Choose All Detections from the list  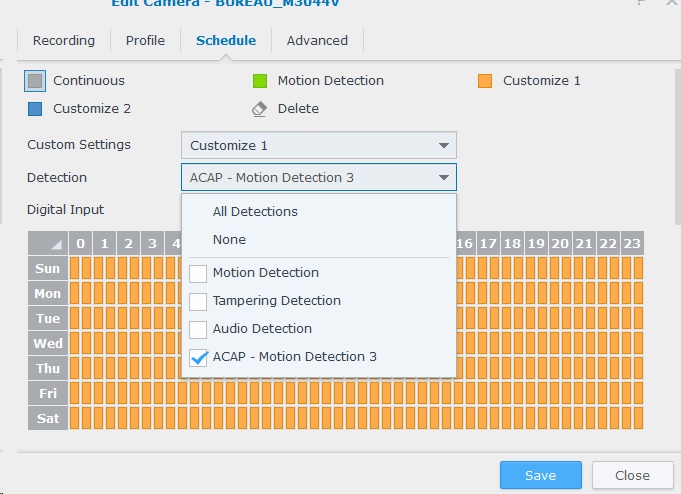[x=255, y=212]
